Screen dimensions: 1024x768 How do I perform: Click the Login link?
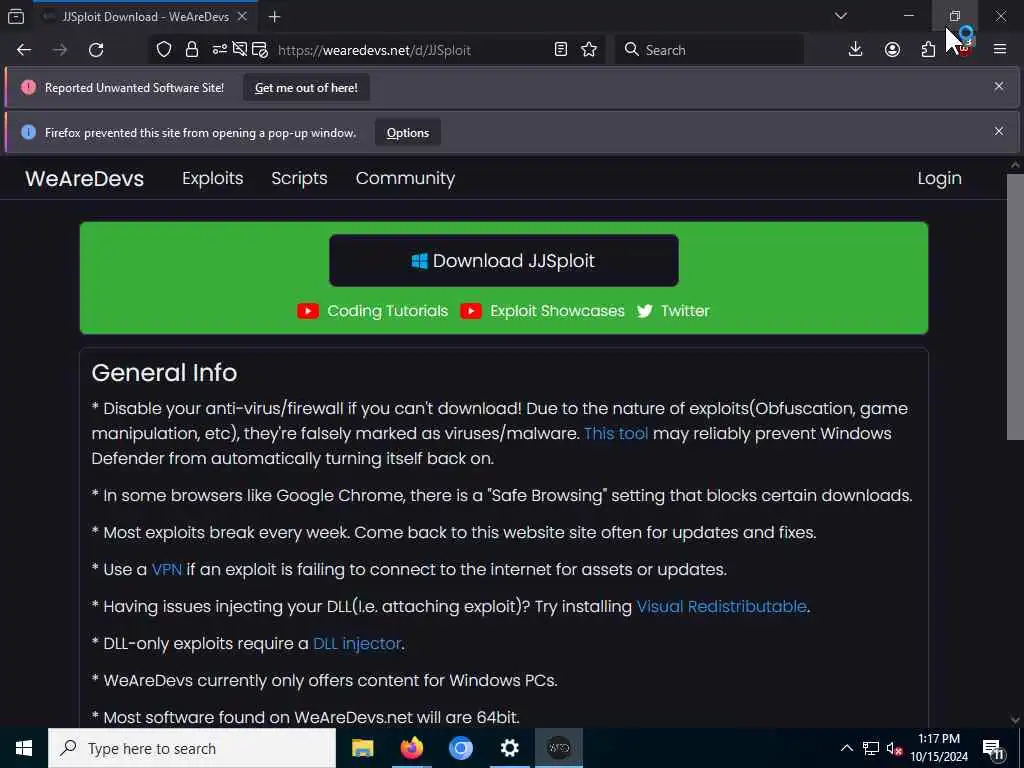(939, 178)
